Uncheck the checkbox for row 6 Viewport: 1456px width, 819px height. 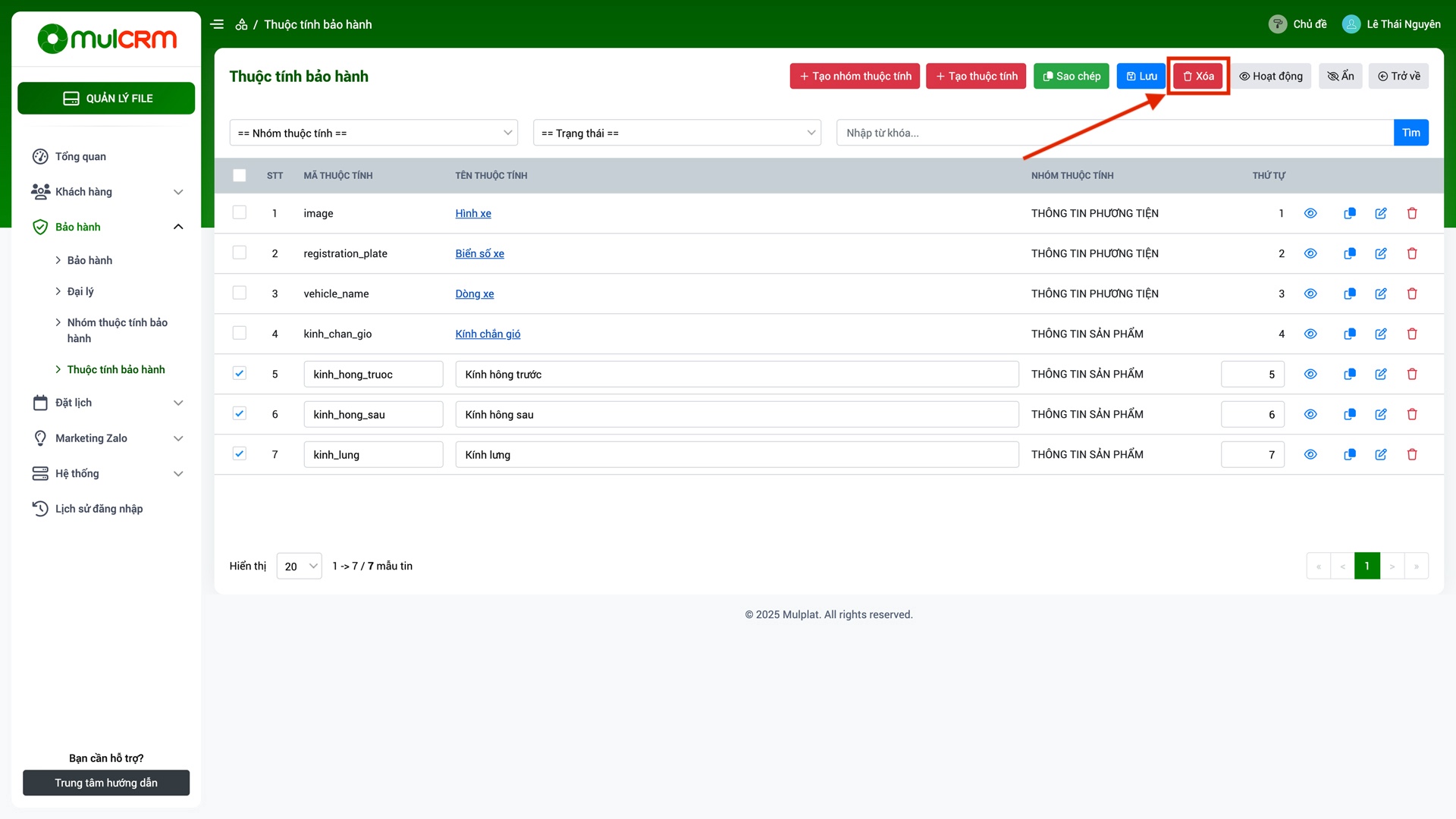(240, 413)
